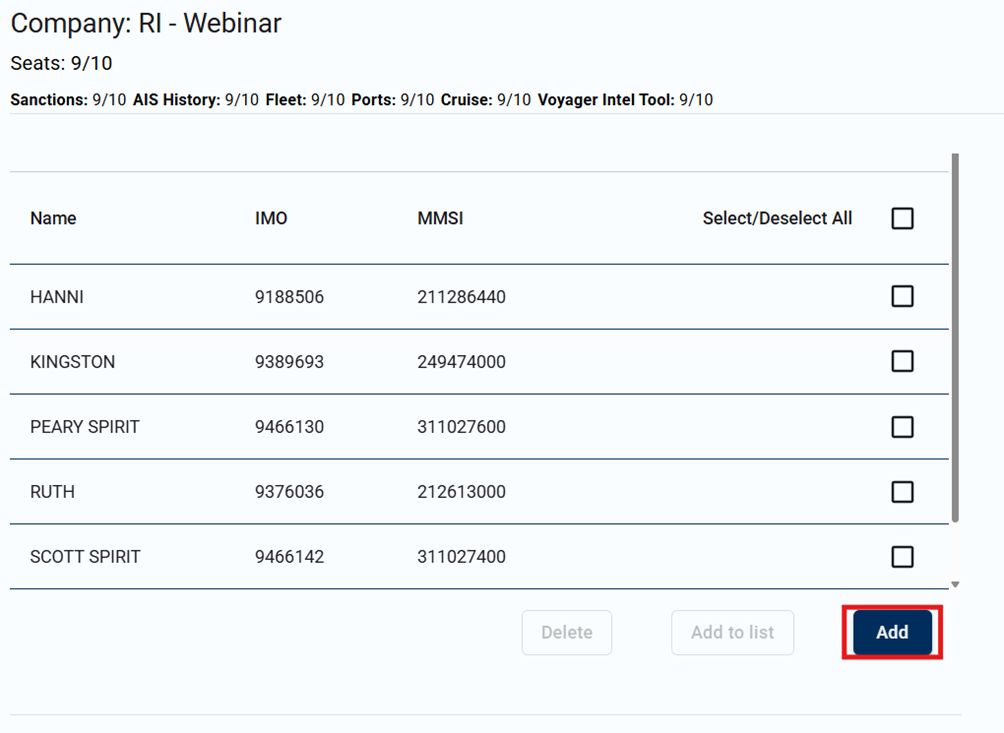1004x733 pixels.
Task: Click the Add to list button
Action: coord(732,632)
